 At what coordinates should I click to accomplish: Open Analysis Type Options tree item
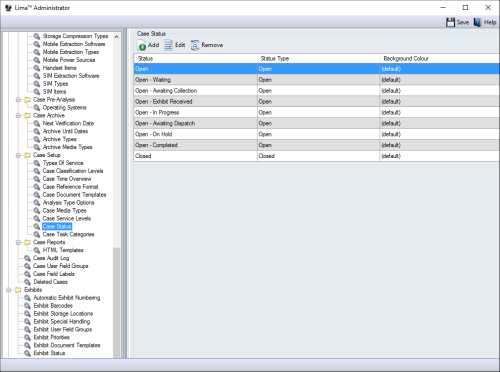coord(68,203)
